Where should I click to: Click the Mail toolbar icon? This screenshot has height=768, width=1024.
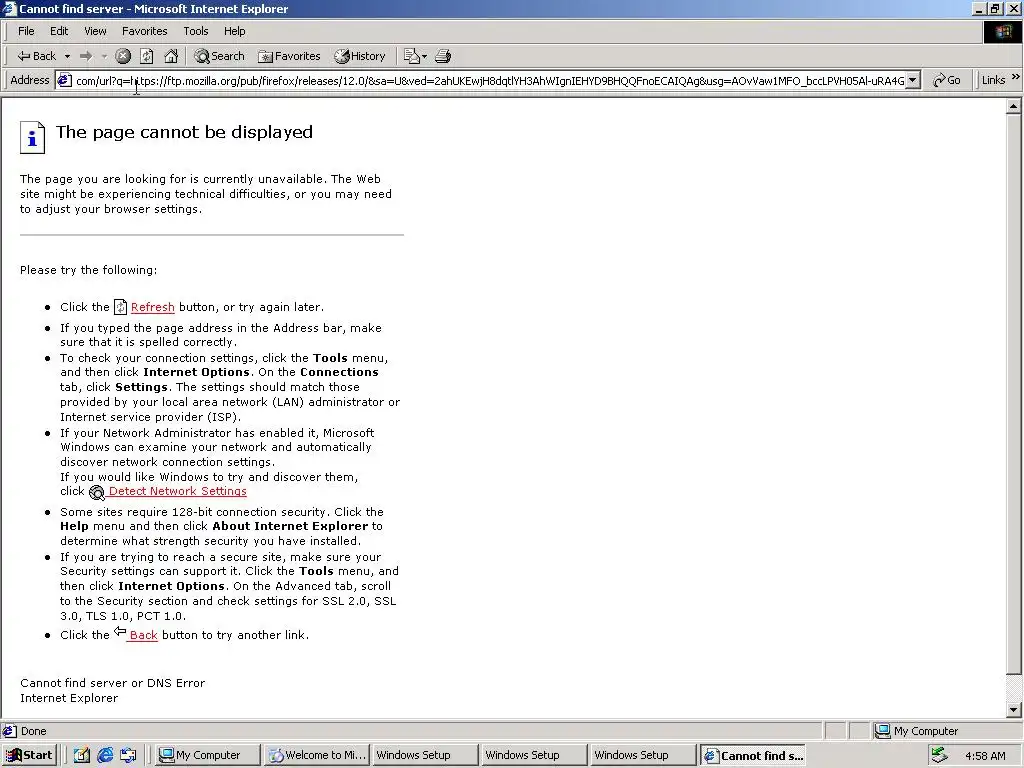[411, 56]
